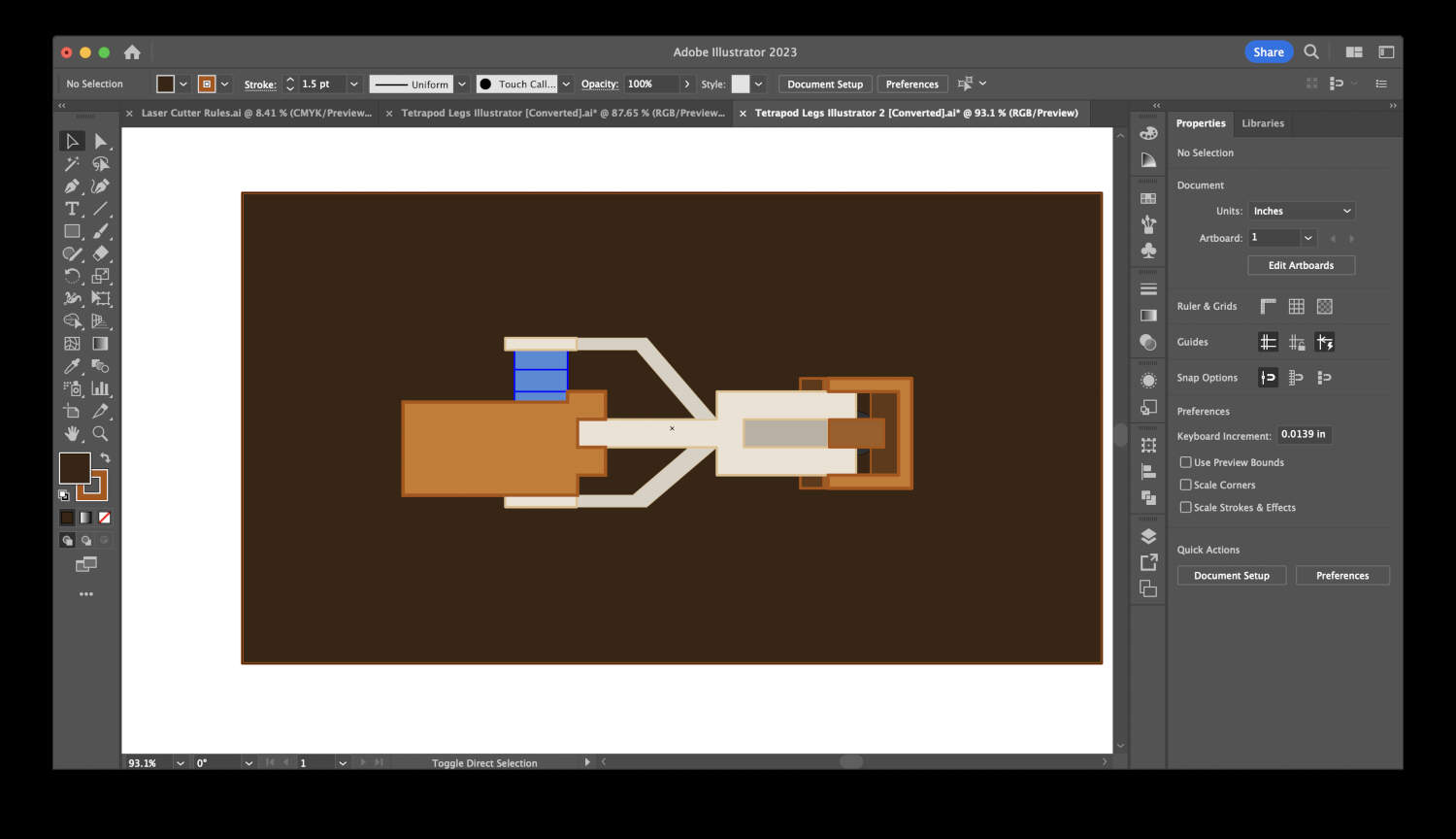This screenshot has height=839, width=1456.
Task: Open the Touch Calligraphic brush dropdown
Action: click(x=566, y=84)
